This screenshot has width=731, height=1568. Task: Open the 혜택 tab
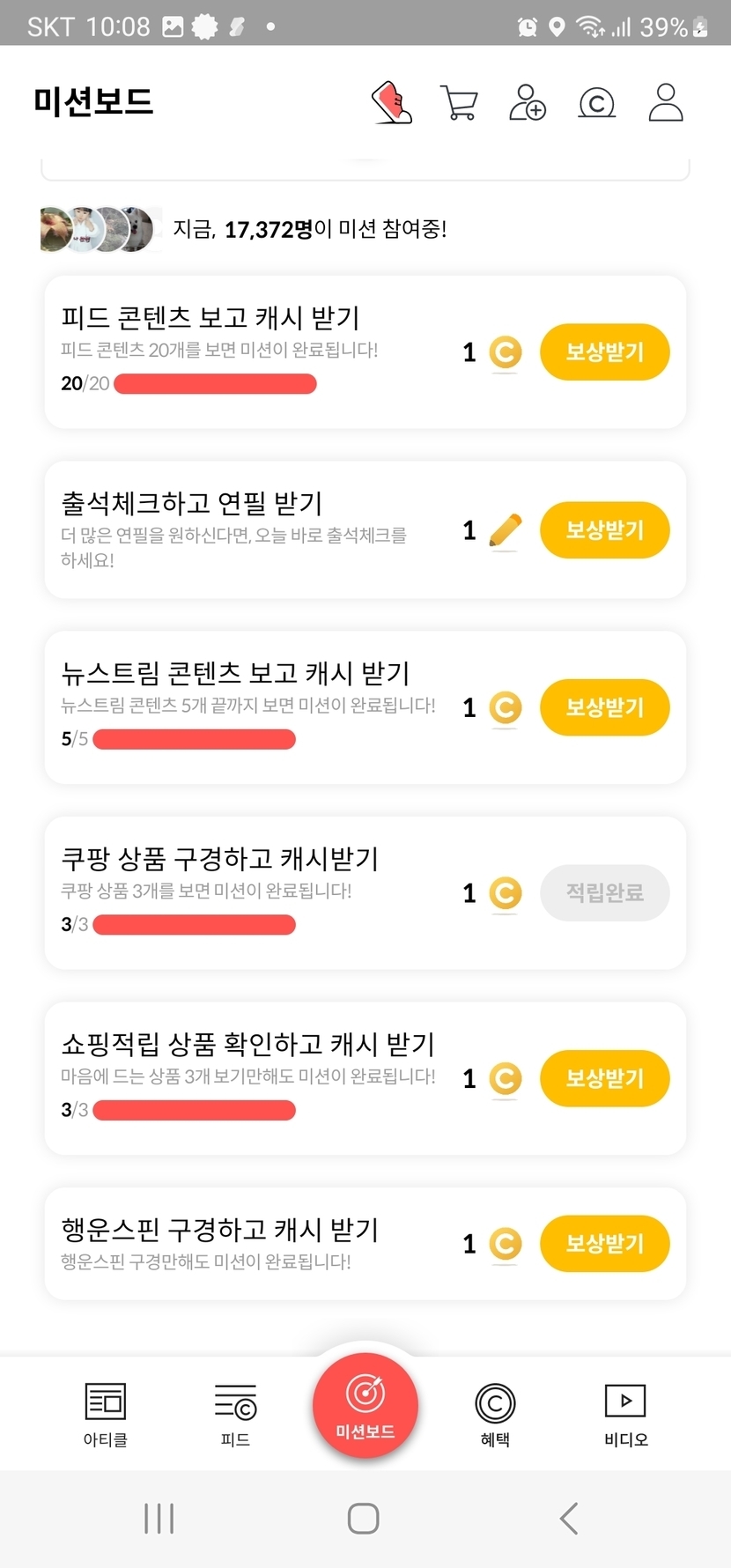coord(495,1414)
